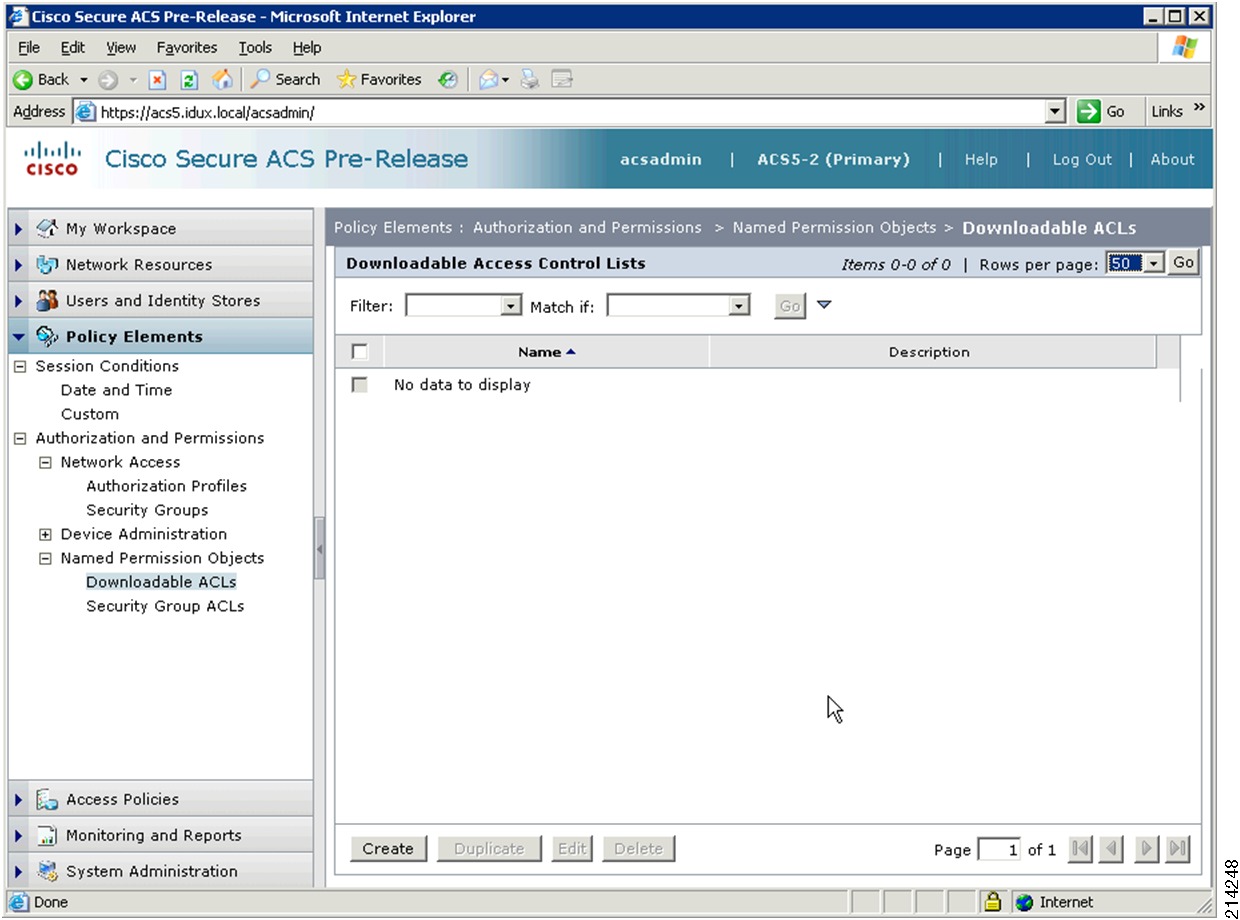Image resolution: width=1240 pixels, height=920 pixels.
Task: Click the Go button beside Rows per page
Action: pos(1183,264)
